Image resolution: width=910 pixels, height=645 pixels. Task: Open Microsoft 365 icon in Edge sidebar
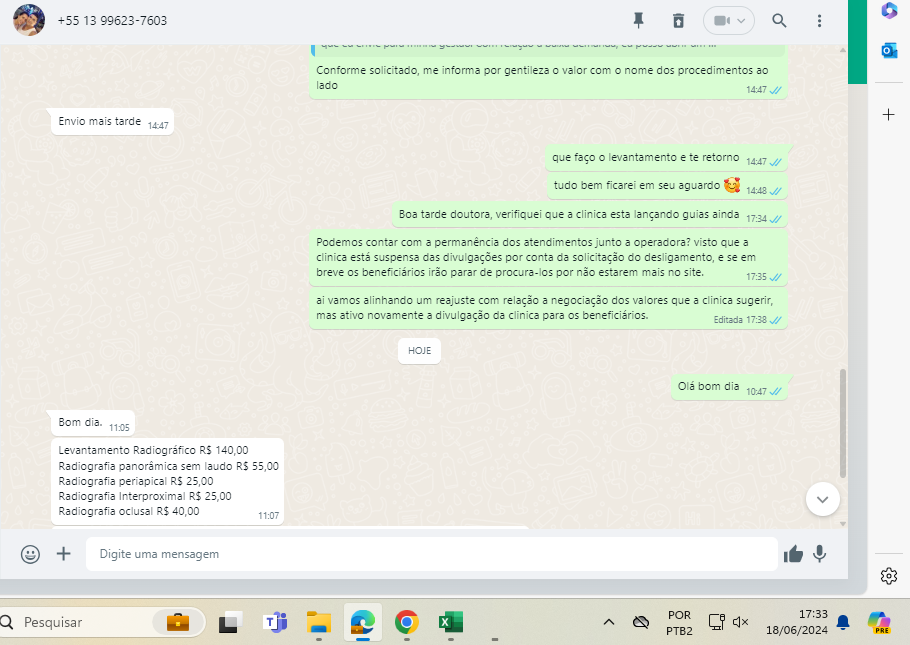click(x=889, y=10)
